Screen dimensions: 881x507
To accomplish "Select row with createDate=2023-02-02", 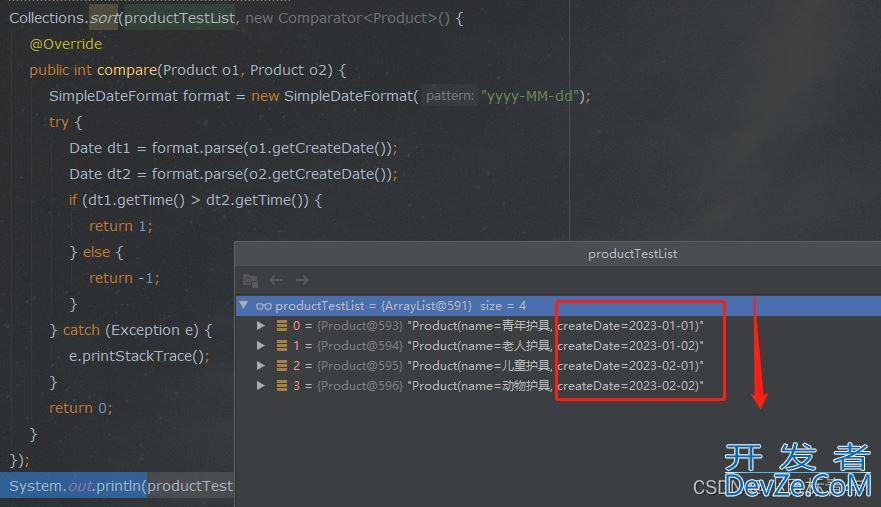I will tap(558, 386).
